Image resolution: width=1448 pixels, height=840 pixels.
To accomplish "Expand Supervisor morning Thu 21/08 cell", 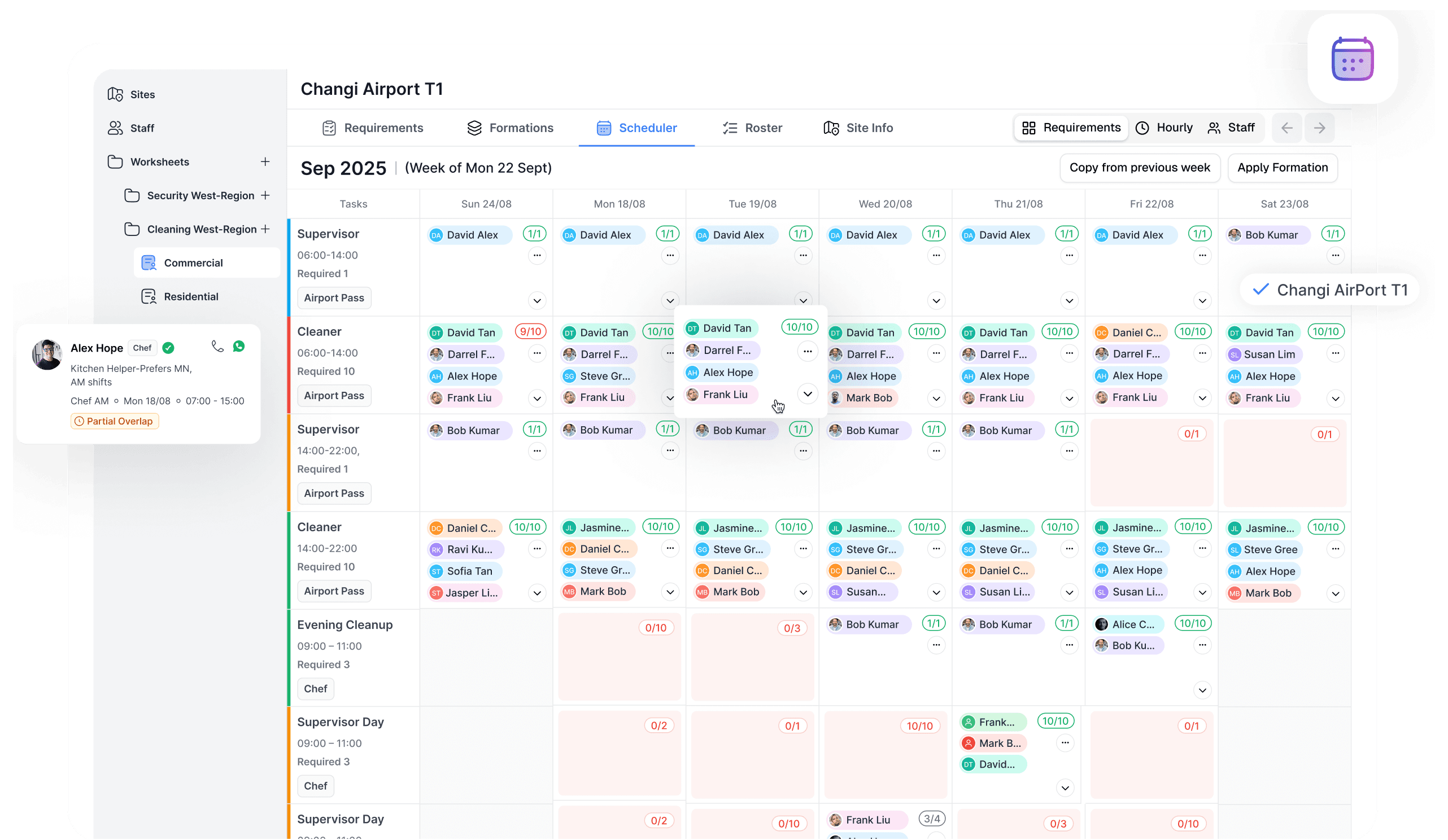I will tap(1069, 301).
